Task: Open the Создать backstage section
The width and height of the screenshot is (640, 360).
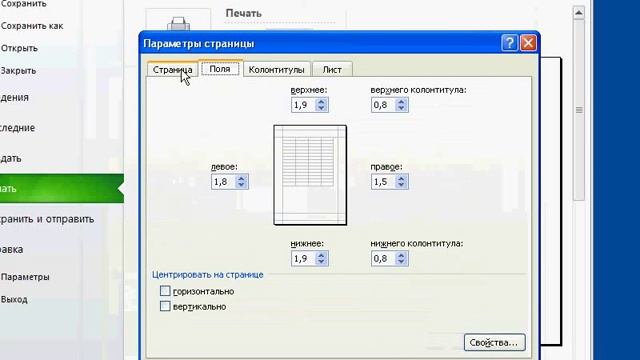Action: [11, 158]
